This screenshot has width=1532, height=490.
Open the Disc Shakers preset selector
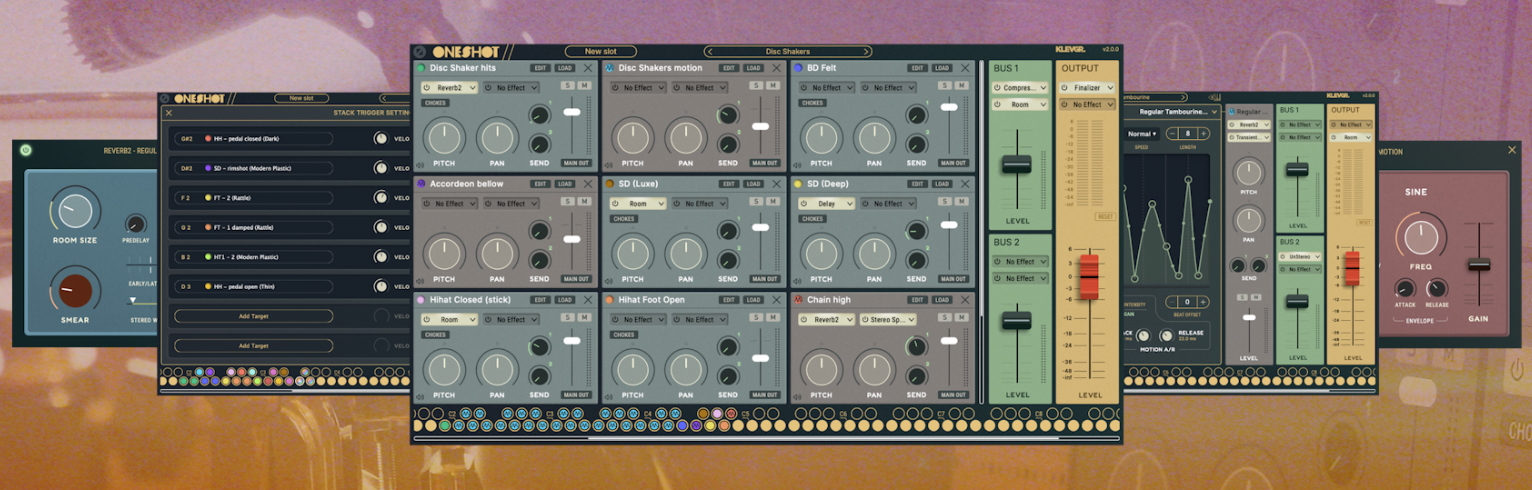(788, 51)
